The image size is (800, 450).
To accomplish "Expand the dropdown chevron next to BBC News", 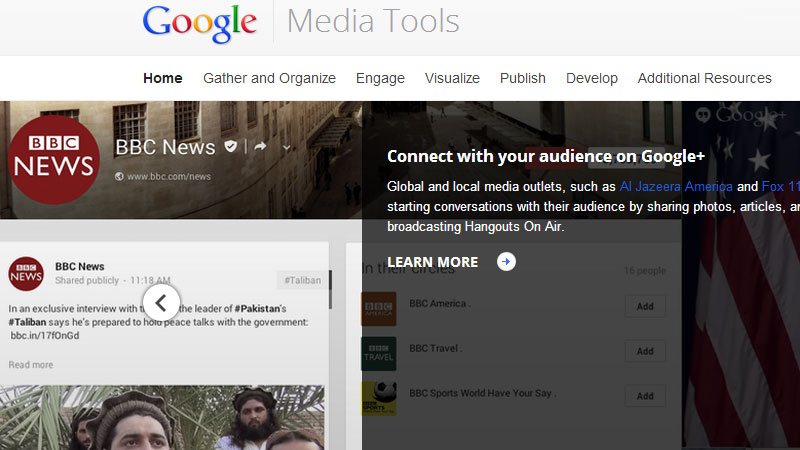I will click(x=287, y=147).
